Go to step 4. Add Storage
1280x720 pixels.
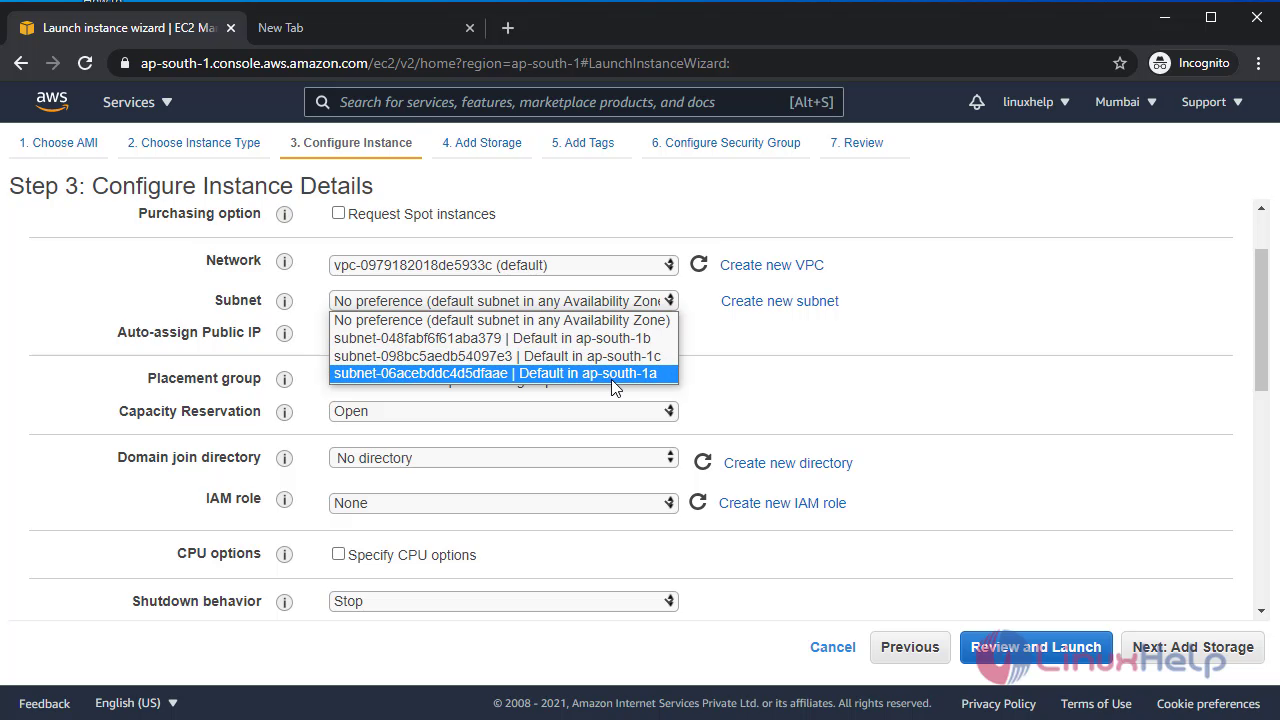[482, 143]
